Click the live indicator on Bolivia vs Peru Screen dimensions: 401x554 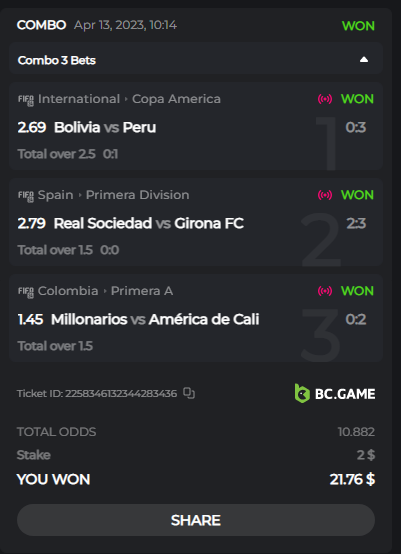coord(325,99)
